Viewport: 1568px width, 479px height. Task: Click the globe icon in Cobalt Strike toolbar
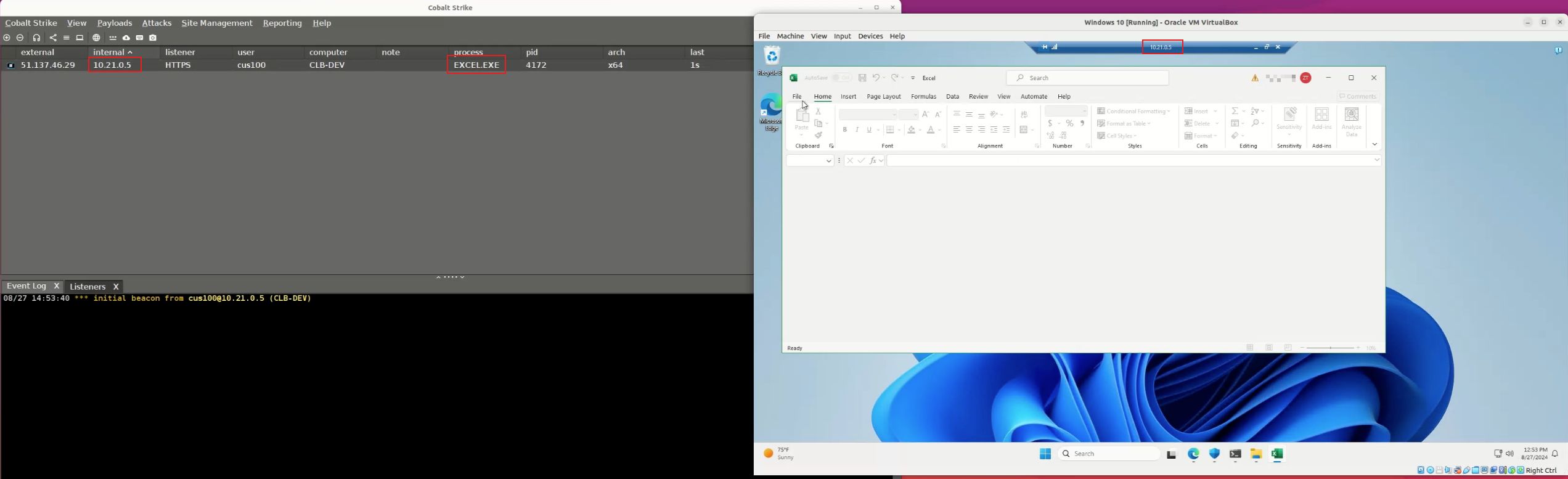coord(96,38)
